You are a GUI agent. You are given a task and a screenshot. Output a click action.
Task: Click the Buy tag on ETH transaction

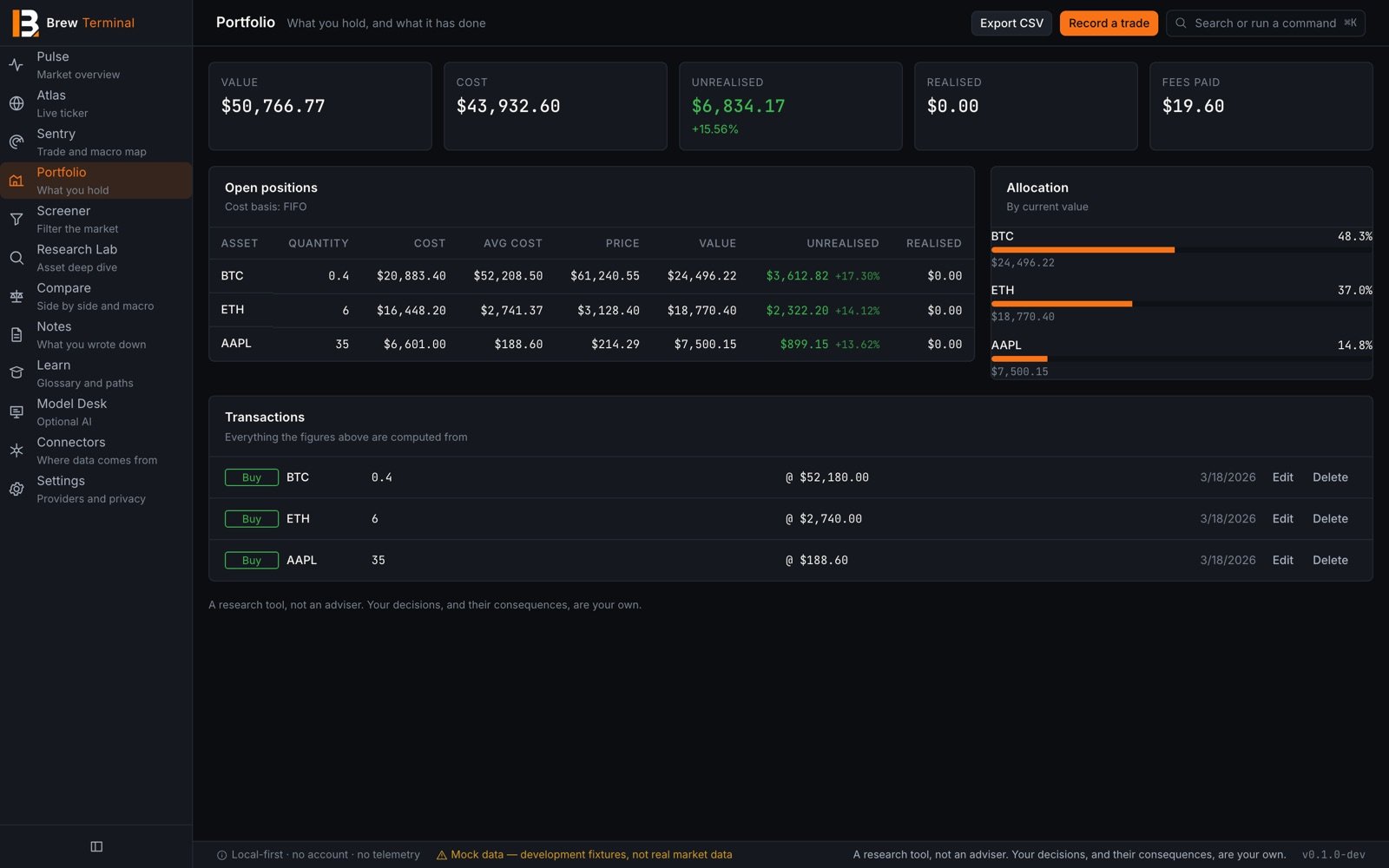point(252,519)
